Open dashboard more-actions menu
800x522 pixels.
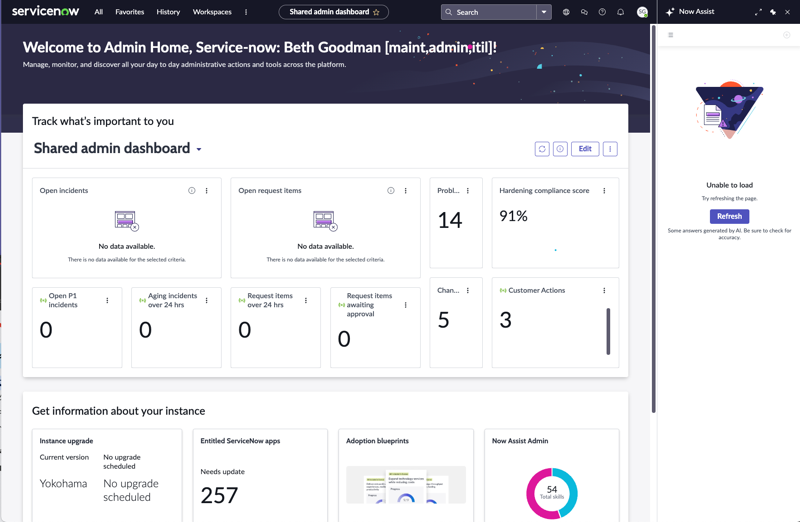pos(610,149)
